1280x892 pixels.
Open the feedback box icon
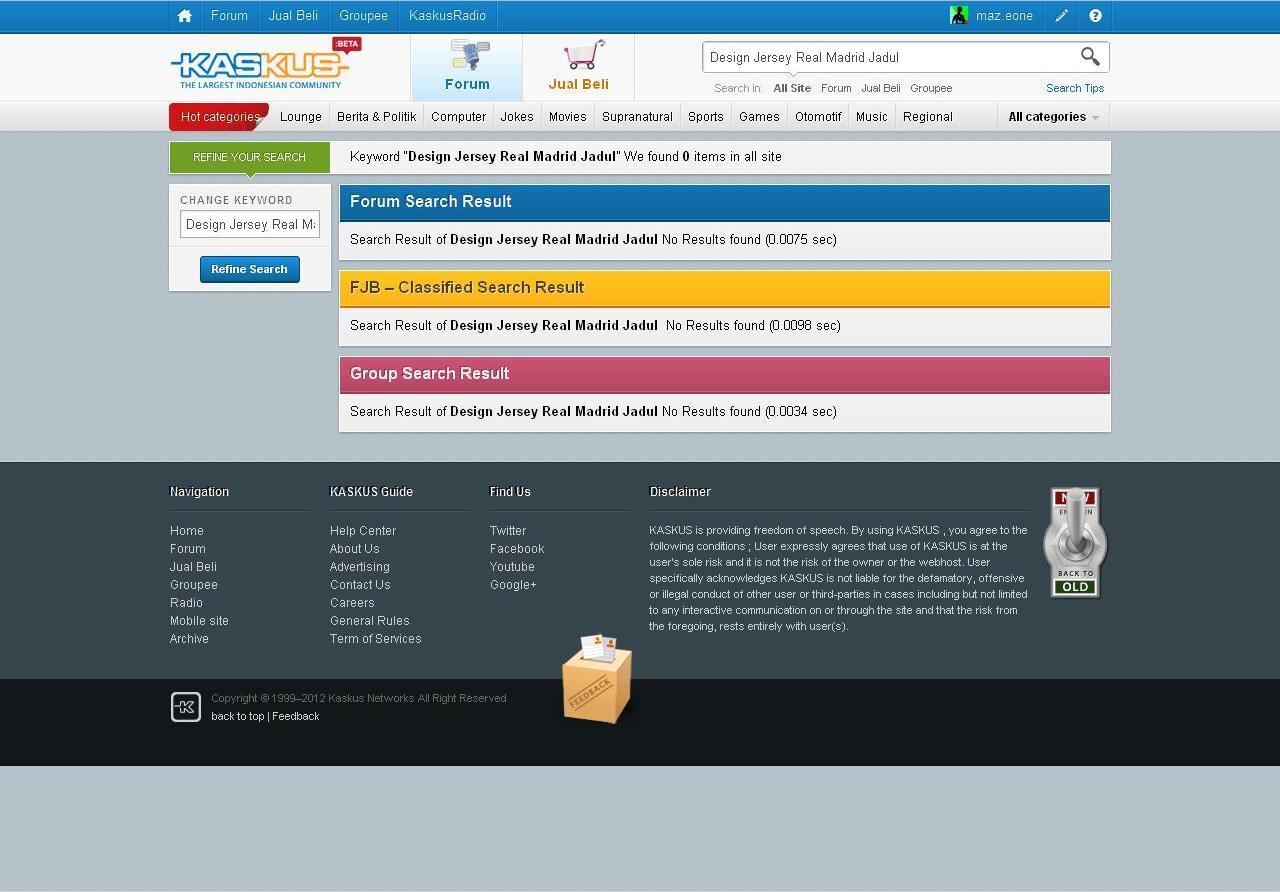click(x=597, y=678)
